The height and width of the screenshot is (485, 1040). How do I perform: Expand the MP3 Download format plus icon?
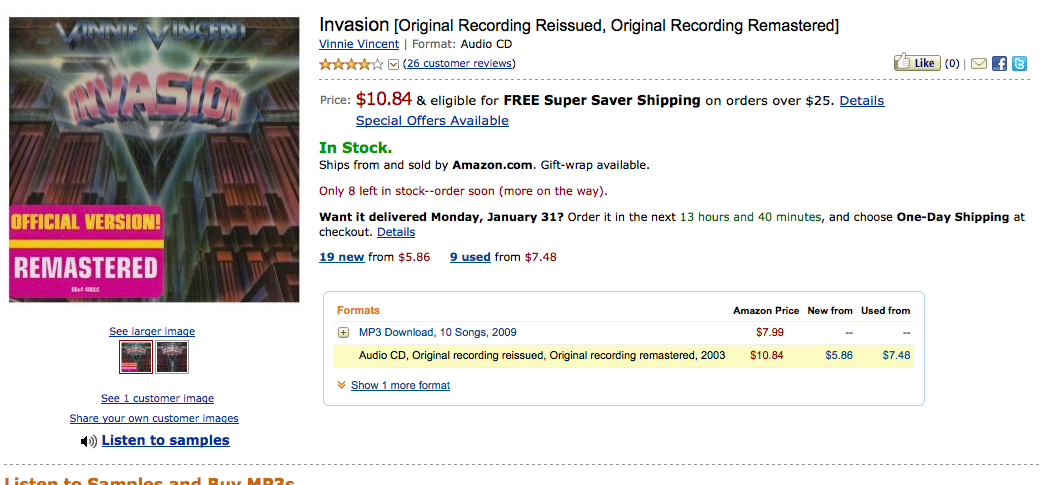(x=343, y=333)
